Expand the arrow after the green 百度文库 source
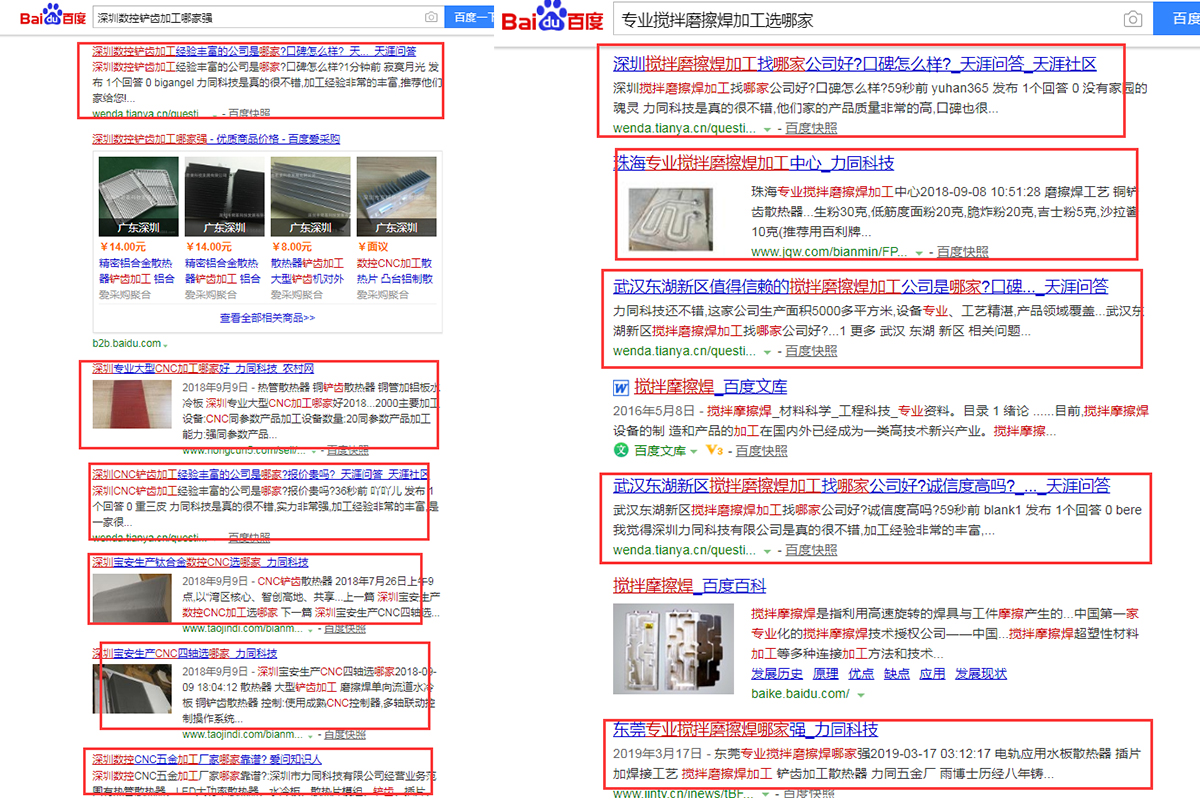Viewport: 1200px width, 805px height. click(x=695, y=451)
